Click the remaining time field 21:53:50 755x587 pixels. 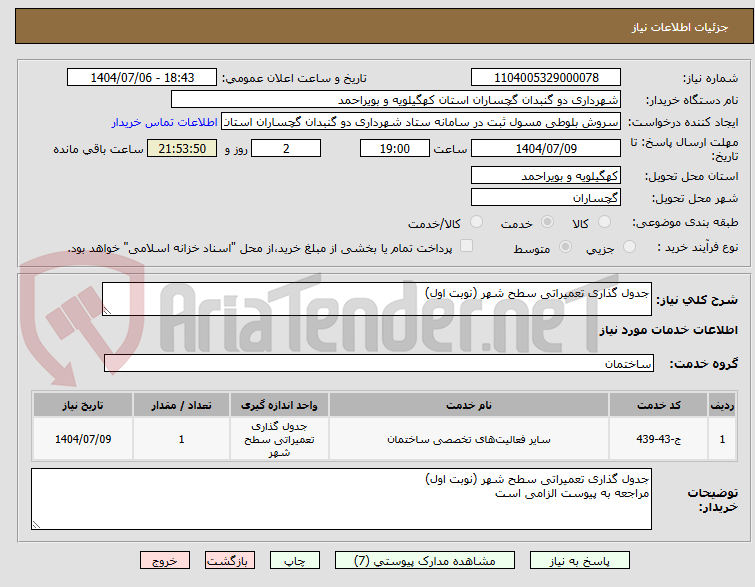[x=182, y=148]
